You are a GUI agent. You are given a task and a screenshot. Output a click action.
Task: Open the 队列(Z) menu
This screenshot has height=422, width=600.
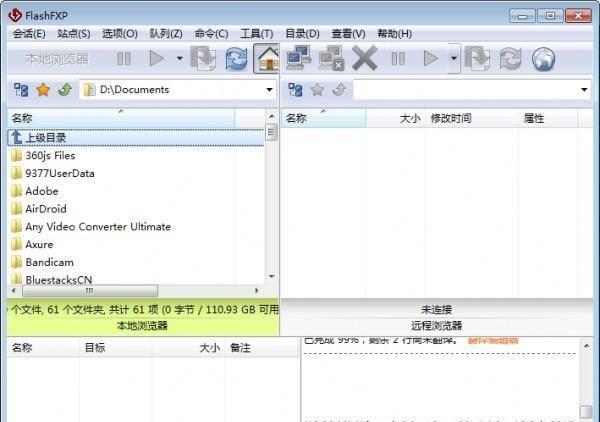tap(166, 34)
